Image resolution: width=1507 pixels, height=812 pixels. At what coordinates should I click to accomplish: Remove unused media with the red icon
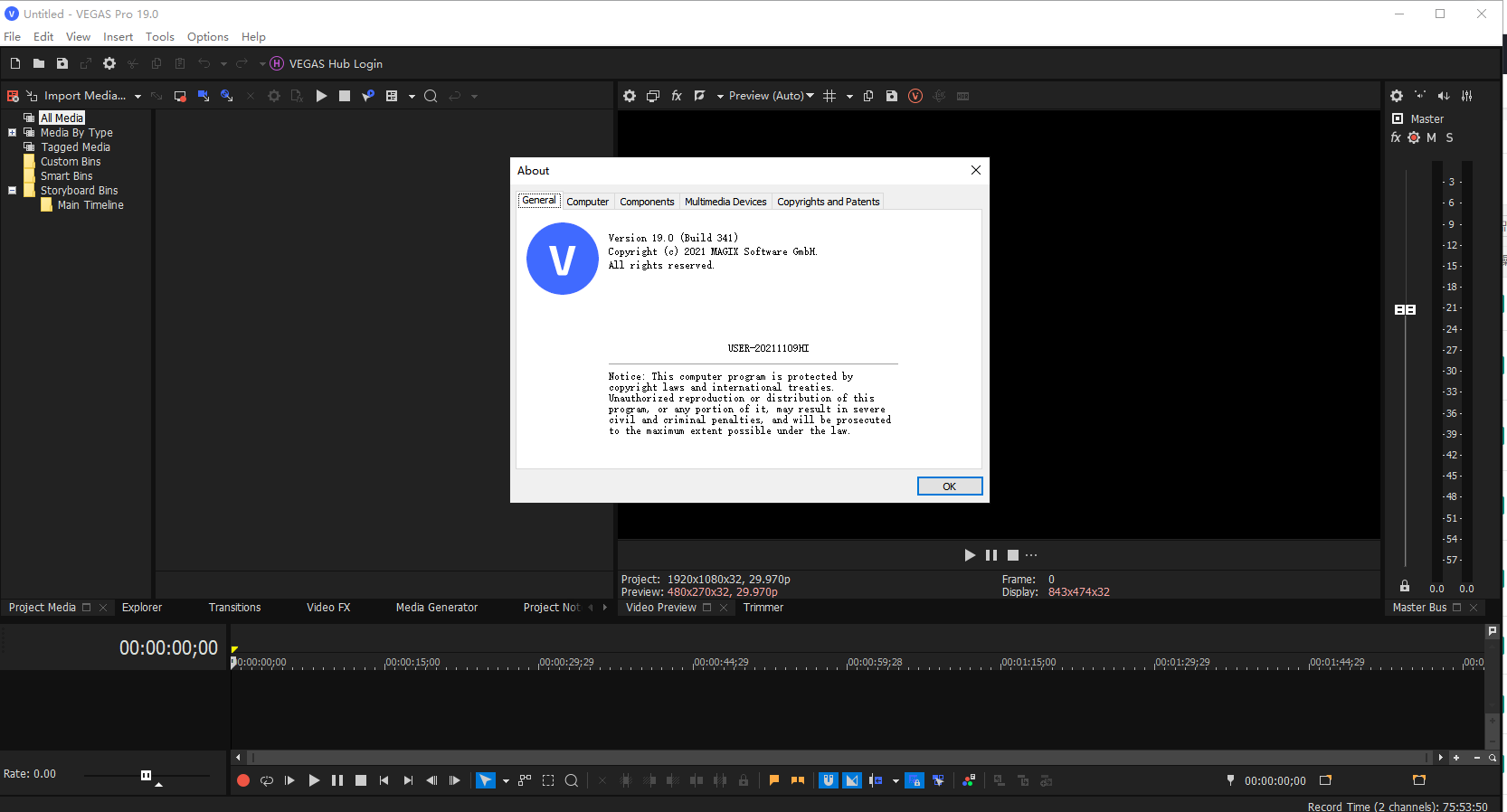pos(13,96)
